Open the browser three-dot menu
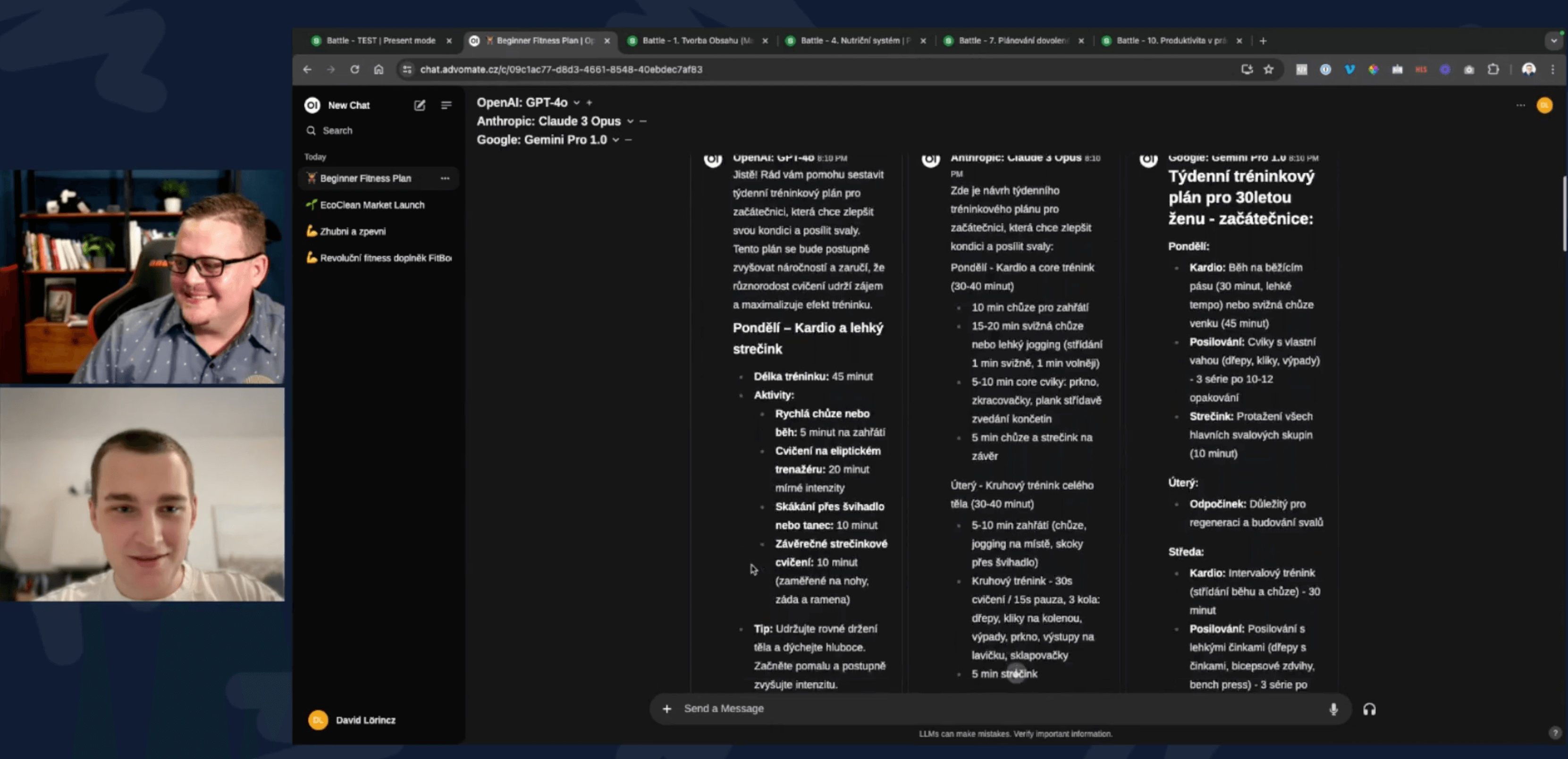Viewport: 1568px width, 759px height. 1553,69
